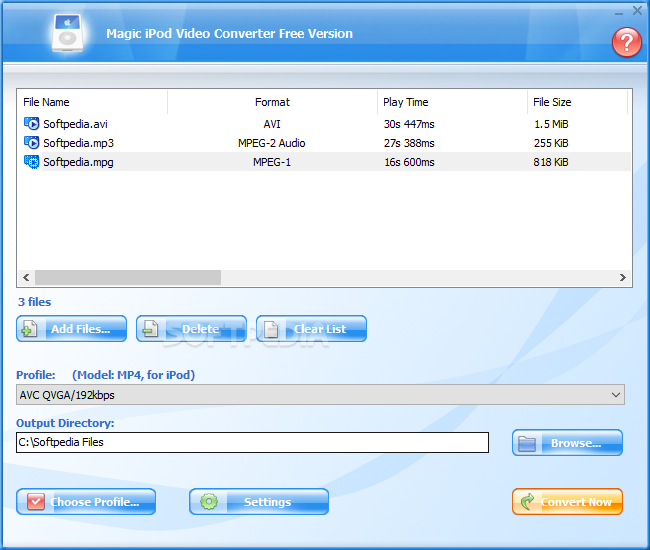The width and height of the screenshot is (650, 550).
Task: Click the 16s 600ms play time
Action: (x=409, y=162)
